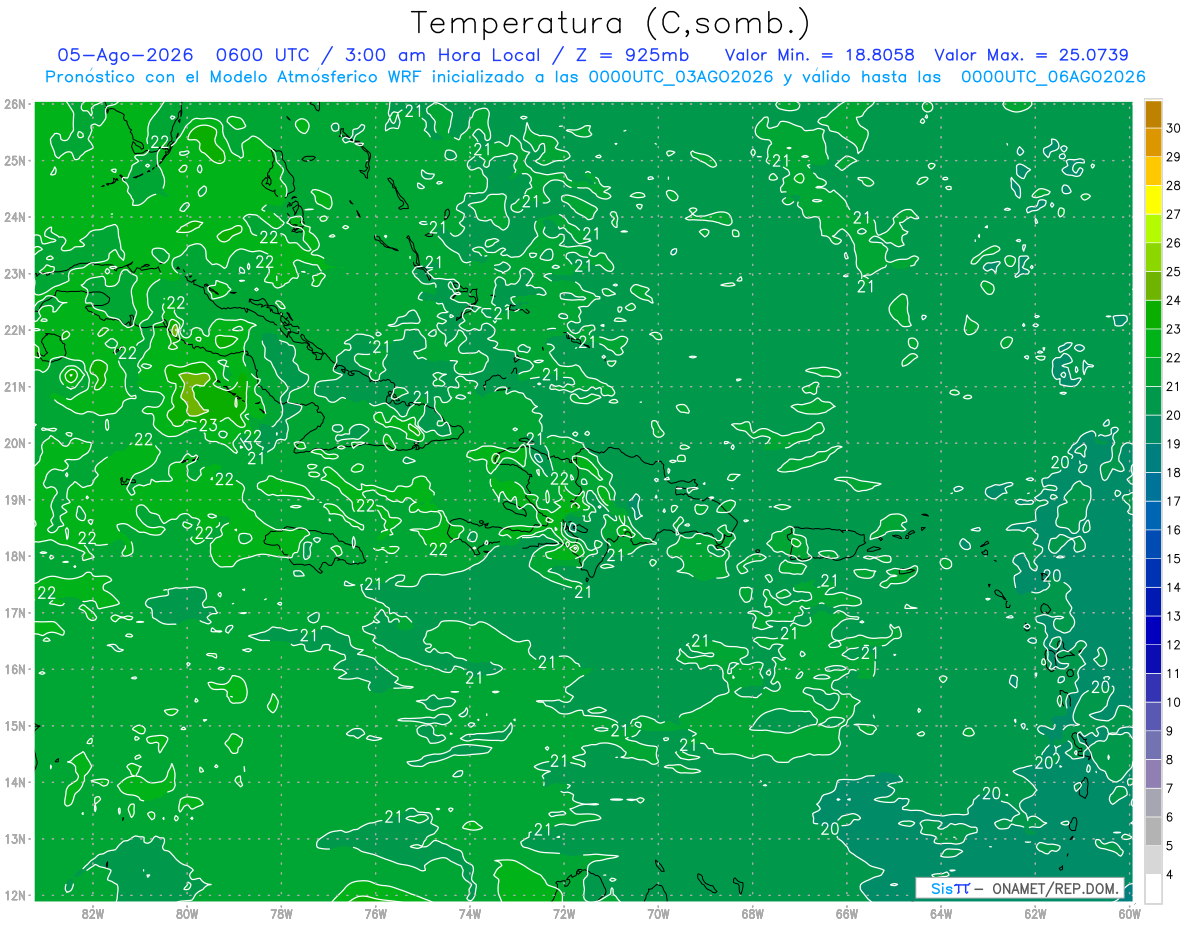Click the legend scale label "4"
This screenshot has height=927, width=1200.
point(1170,874)
